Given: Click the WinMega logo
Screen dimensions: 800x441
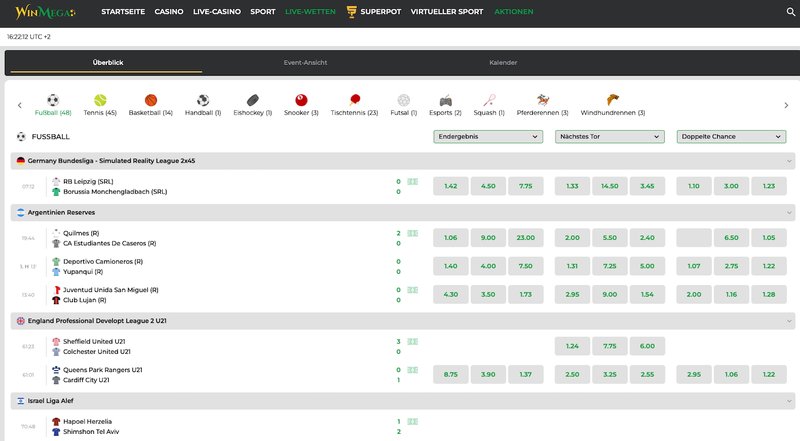Looking at the screenshot, I should point(45,12).
